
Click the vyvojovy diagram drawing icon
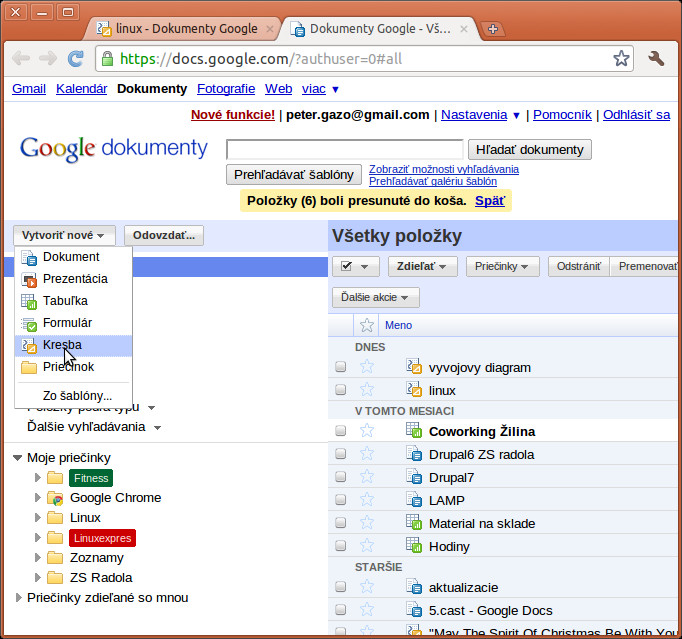point(414,366)
